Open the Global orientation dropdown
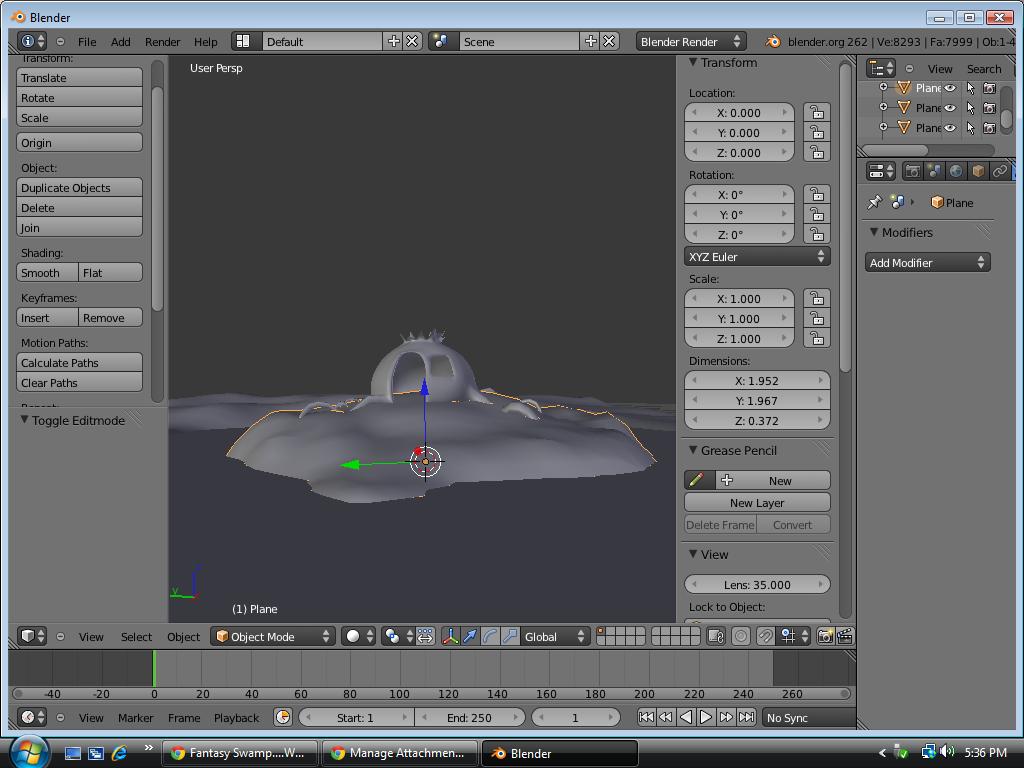Viewport: 1024px width, 768px height. click(x=554, y=636)
